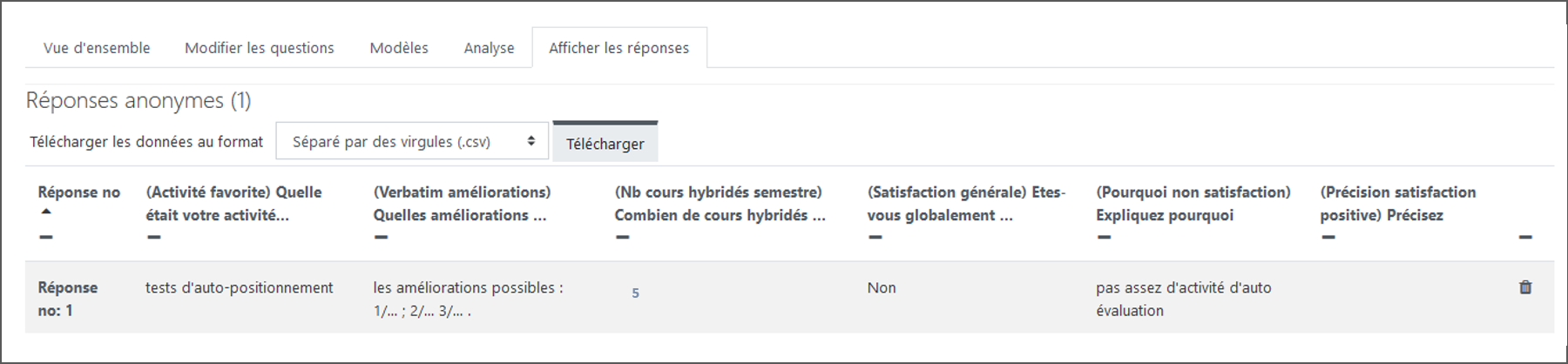Hide the Nb cours hybridés semestre column
The image size is (1568, 364).
coord(622,238)
